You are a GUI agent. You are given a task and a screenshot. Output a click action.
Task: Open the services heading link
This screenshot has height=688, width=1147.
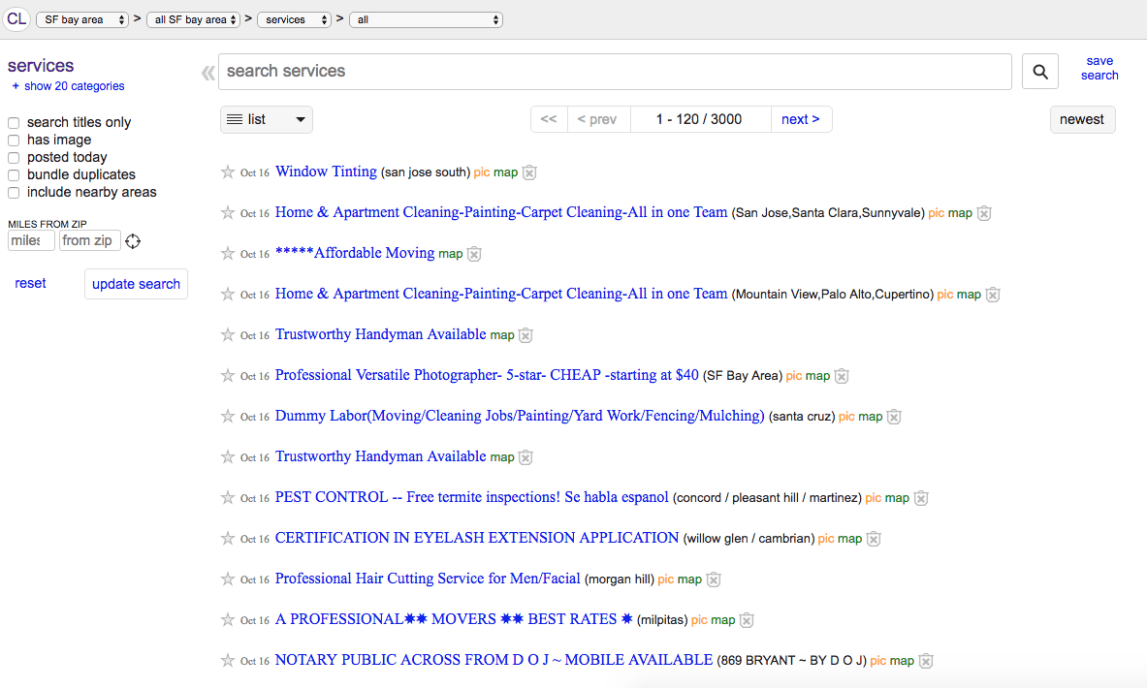click(41, 66)
